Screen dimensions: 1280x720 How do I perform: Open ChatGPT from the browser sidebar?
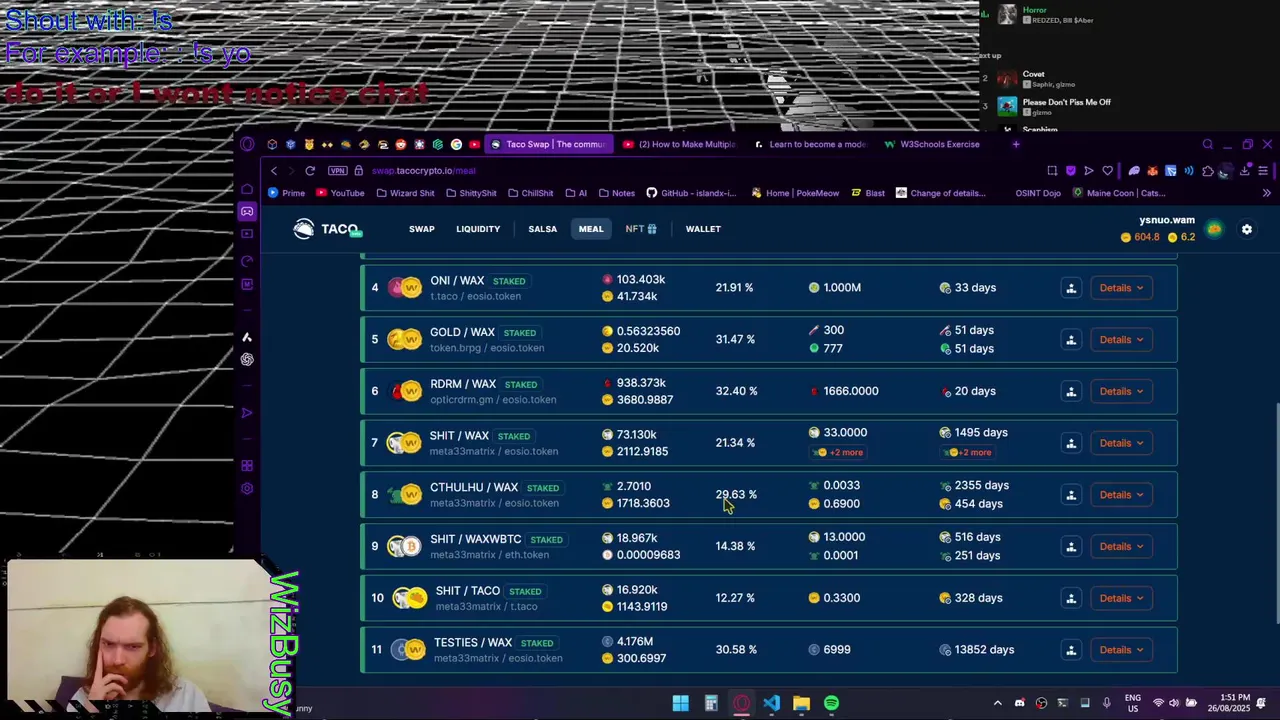pyautogui.click(x=247, y=359)
